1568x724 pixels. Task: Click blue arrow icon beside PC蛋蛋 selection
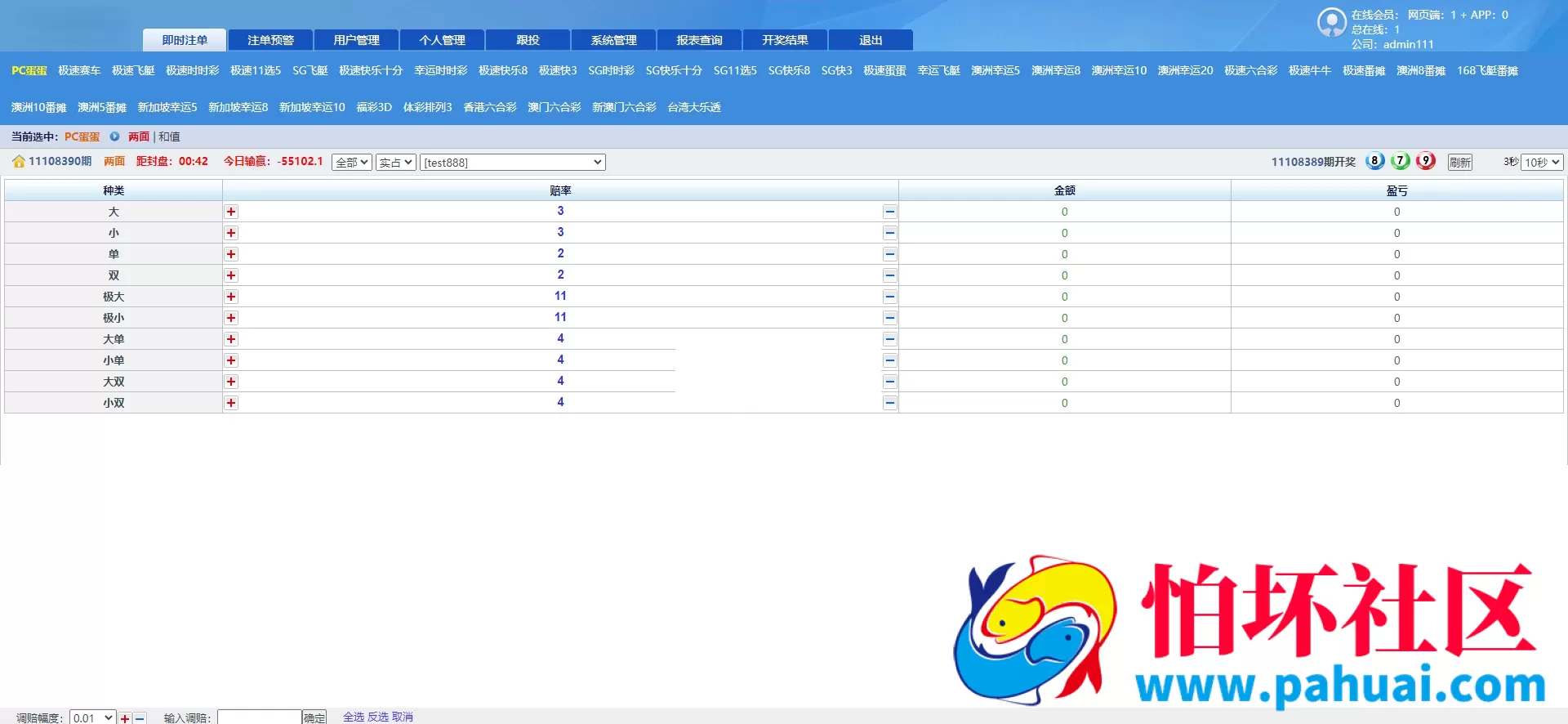(x=114, y=136)
